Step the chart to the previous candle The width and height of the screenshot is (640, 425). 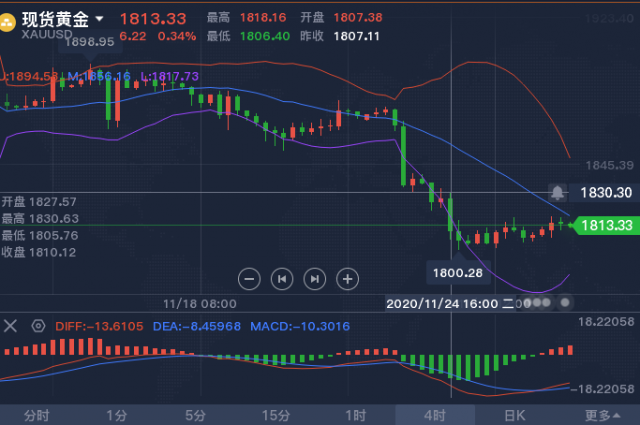tap(282, 279)
